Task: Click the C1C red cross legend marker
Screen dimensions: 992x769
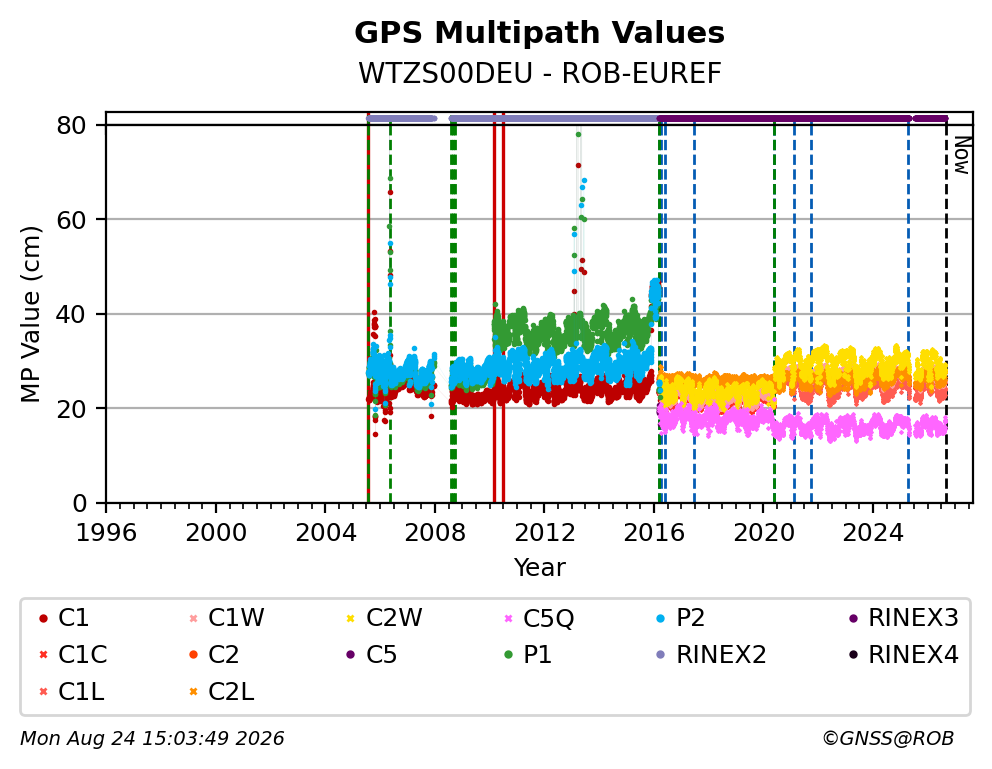Action: [43, 655]
